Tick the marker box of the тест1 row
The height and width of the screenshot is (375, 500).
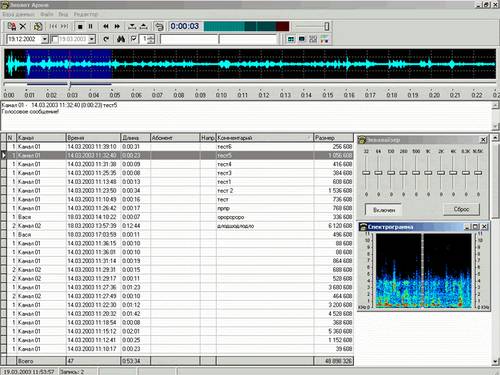(3, 182)
